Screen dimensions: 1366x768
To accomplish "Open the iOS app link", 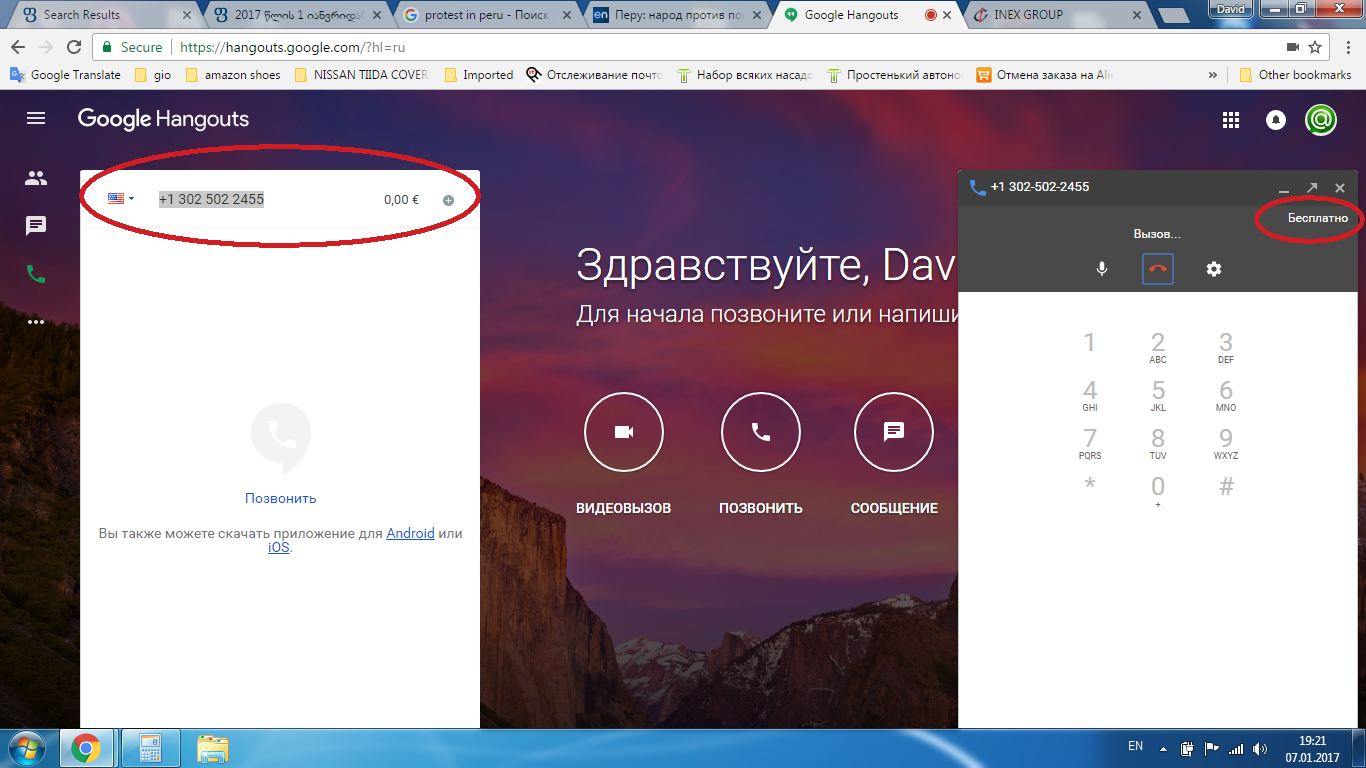I will pos(279,547).
